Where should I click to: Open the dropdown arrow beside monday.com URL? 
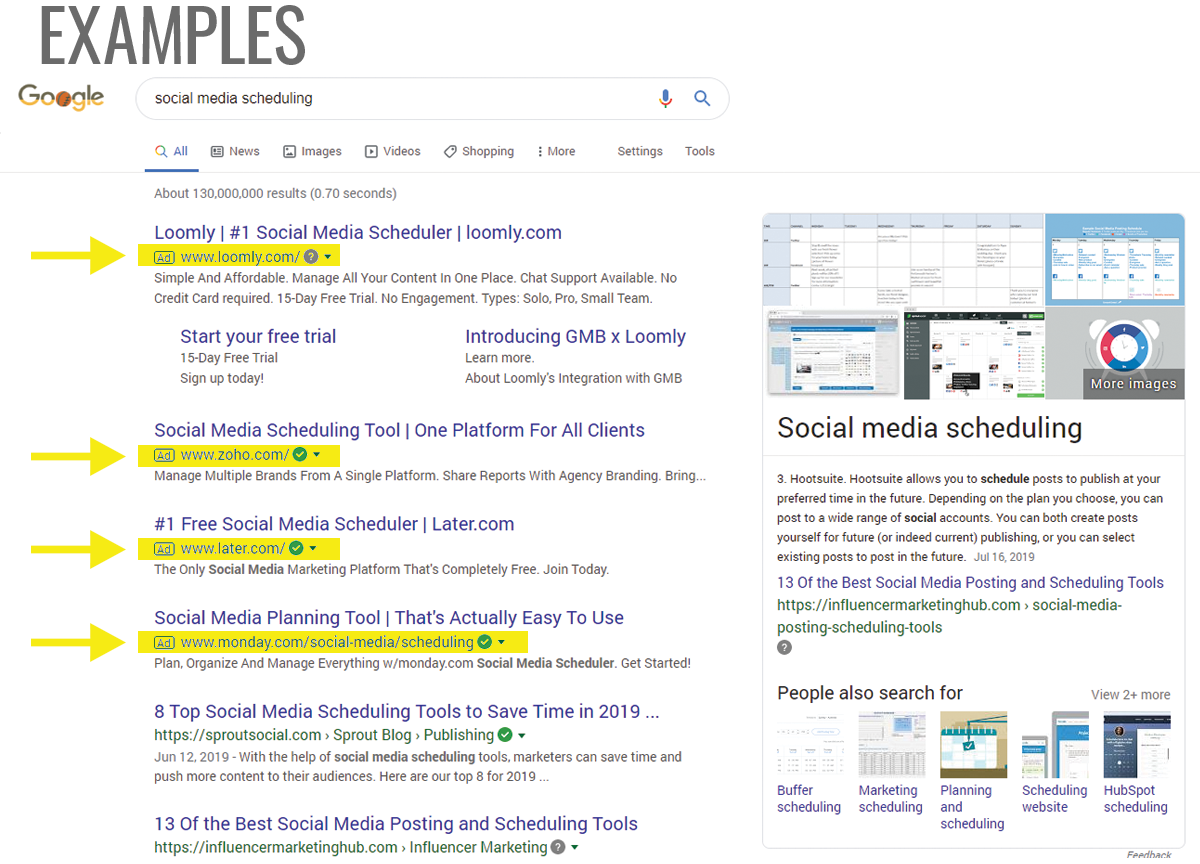click(x=501, y=643)
